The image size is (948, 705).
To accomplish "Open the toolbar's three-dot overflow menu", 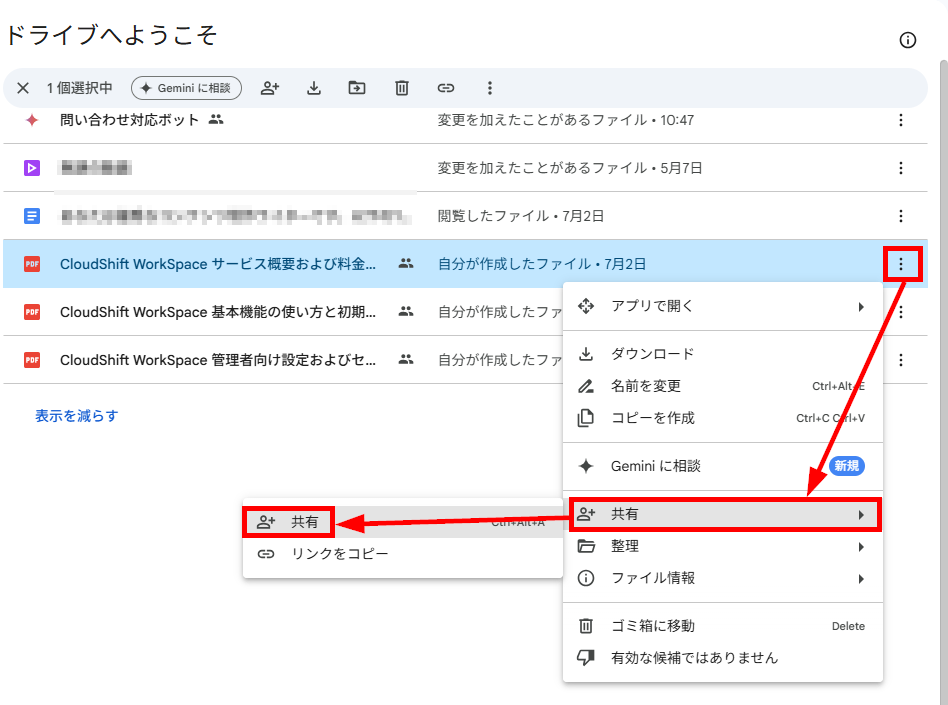I will click(x=490, y=88).
